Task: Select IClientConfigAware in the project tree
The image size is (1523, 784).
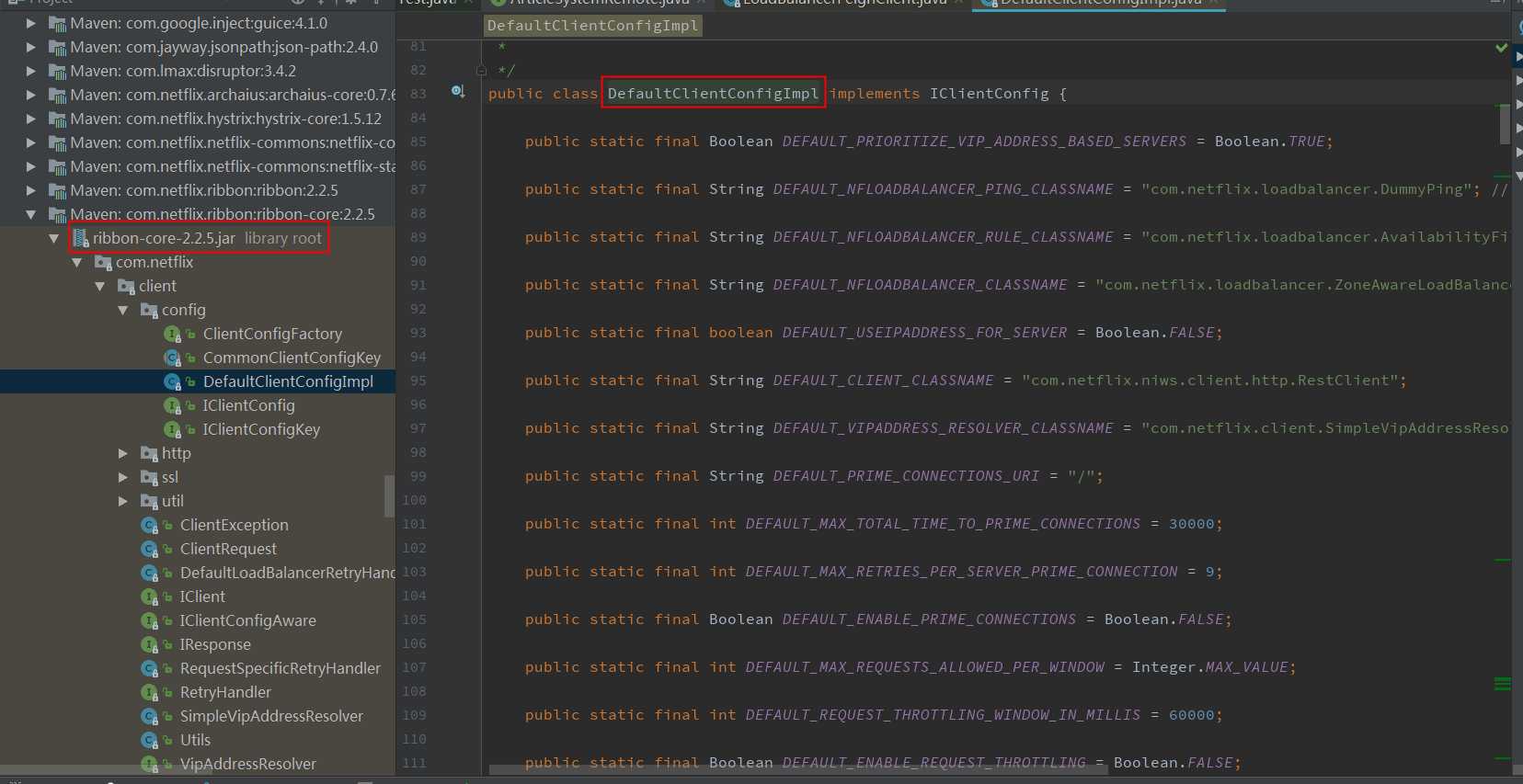Action: (248, 620)
